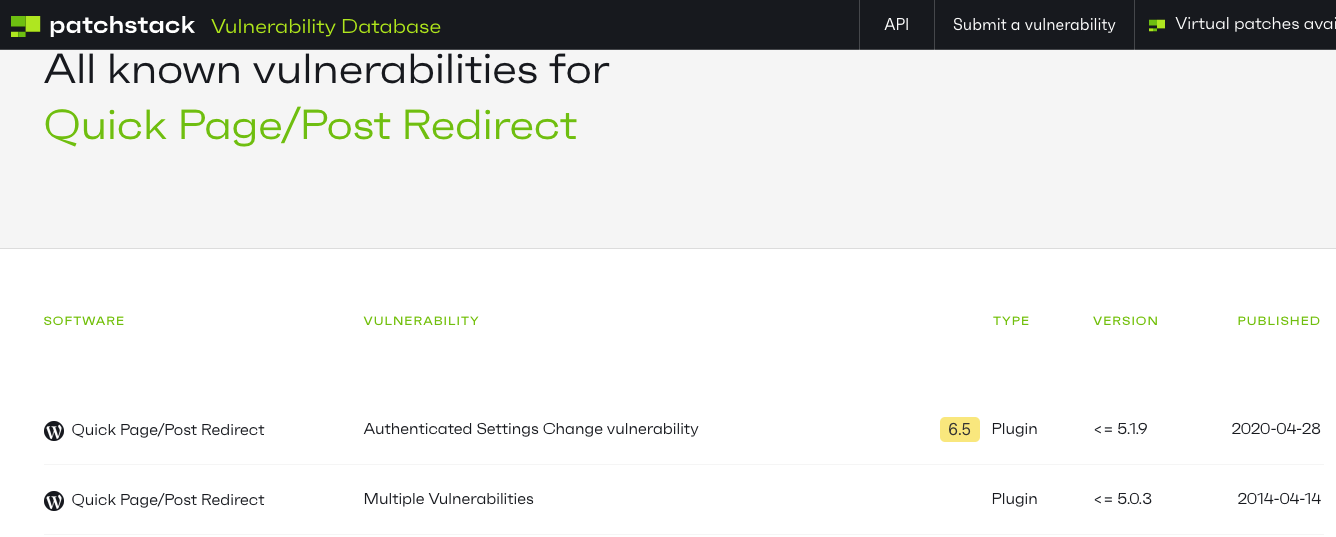Click the WordPress icon in first row

(54, 431)
